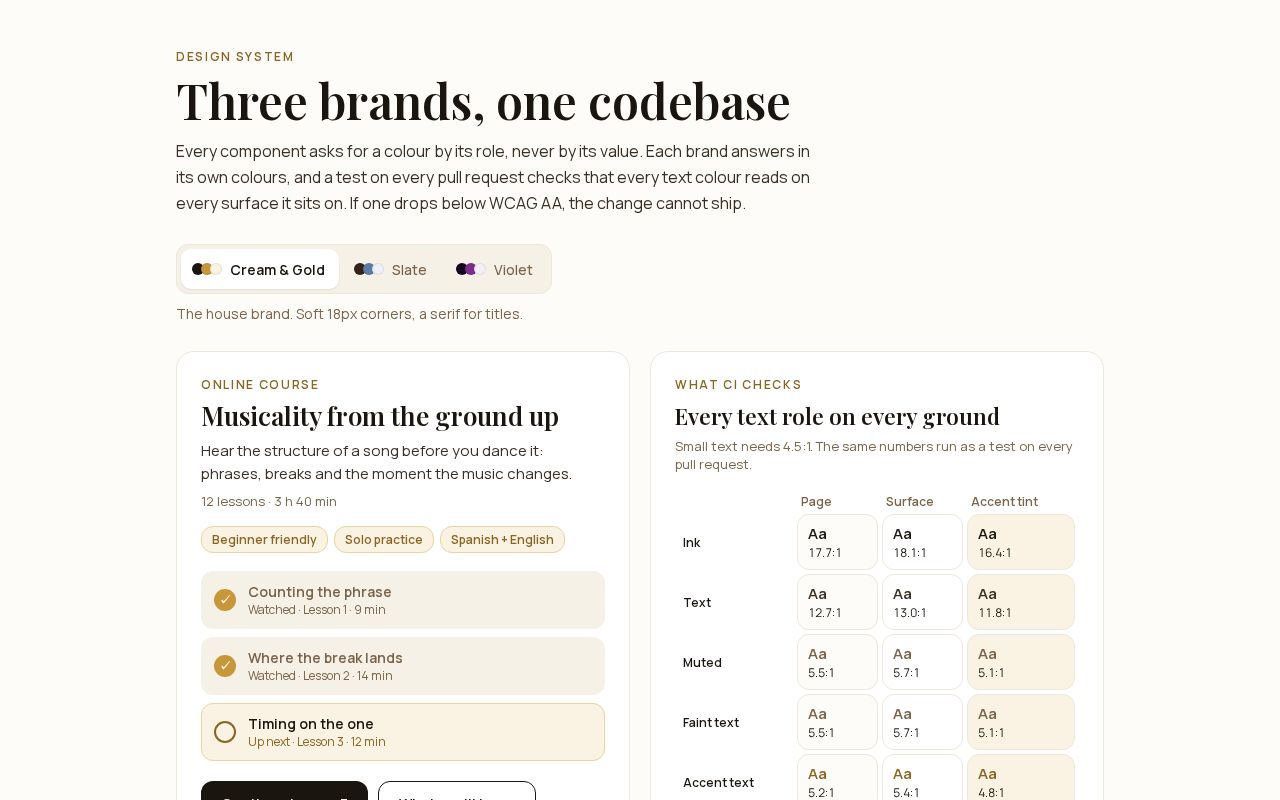The height and width of the screenshot is (800, 1280).
Task: Click the dark filled button under the lesson list
Action: [284, 791]
